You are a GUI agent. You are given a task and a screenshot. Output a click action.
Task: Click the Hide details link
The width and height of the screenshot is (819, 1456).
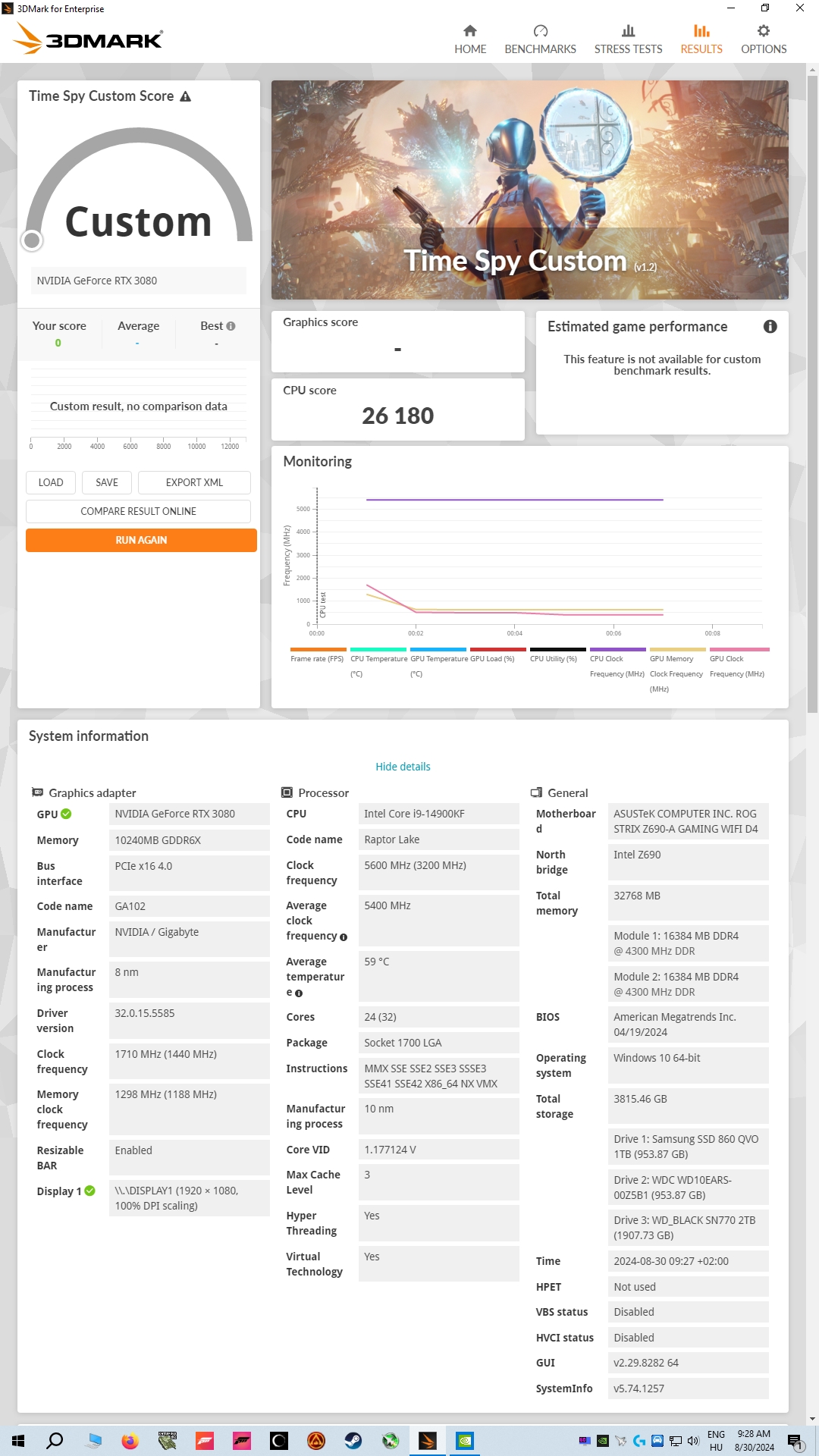tap(403, 767)
